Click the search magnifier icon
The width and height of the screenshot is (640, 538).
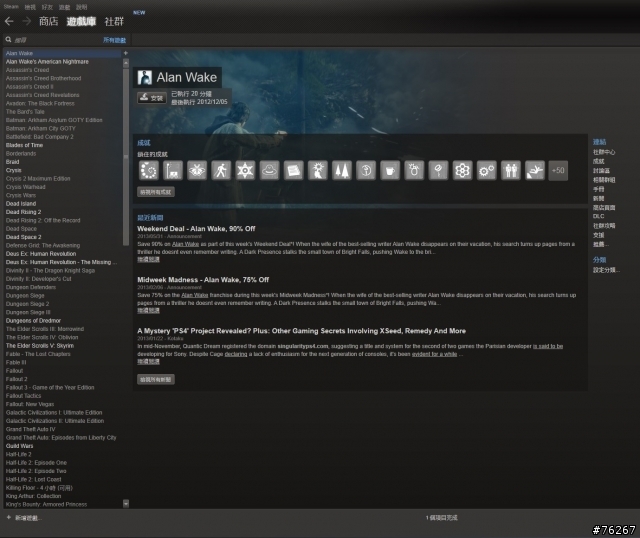8,40
